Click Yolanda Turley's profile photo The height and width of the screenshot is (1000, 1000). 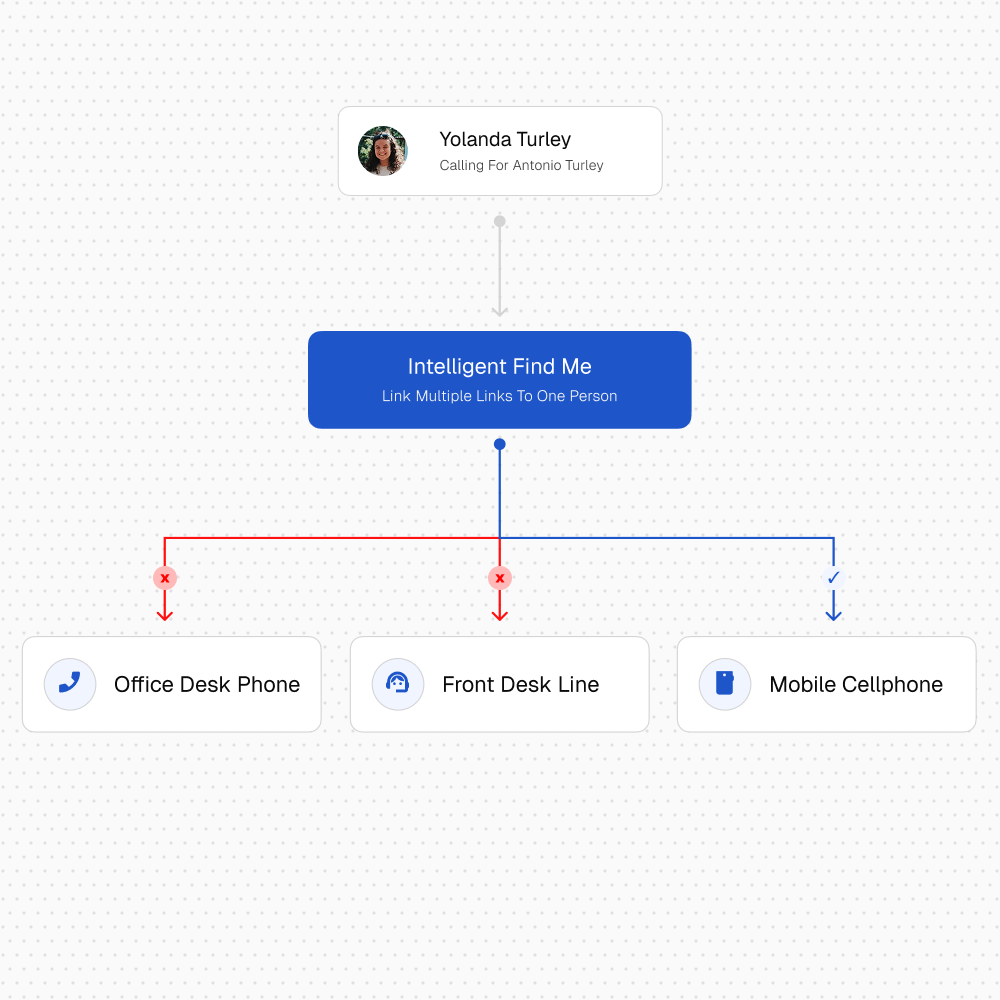click(x=383, y=151)
